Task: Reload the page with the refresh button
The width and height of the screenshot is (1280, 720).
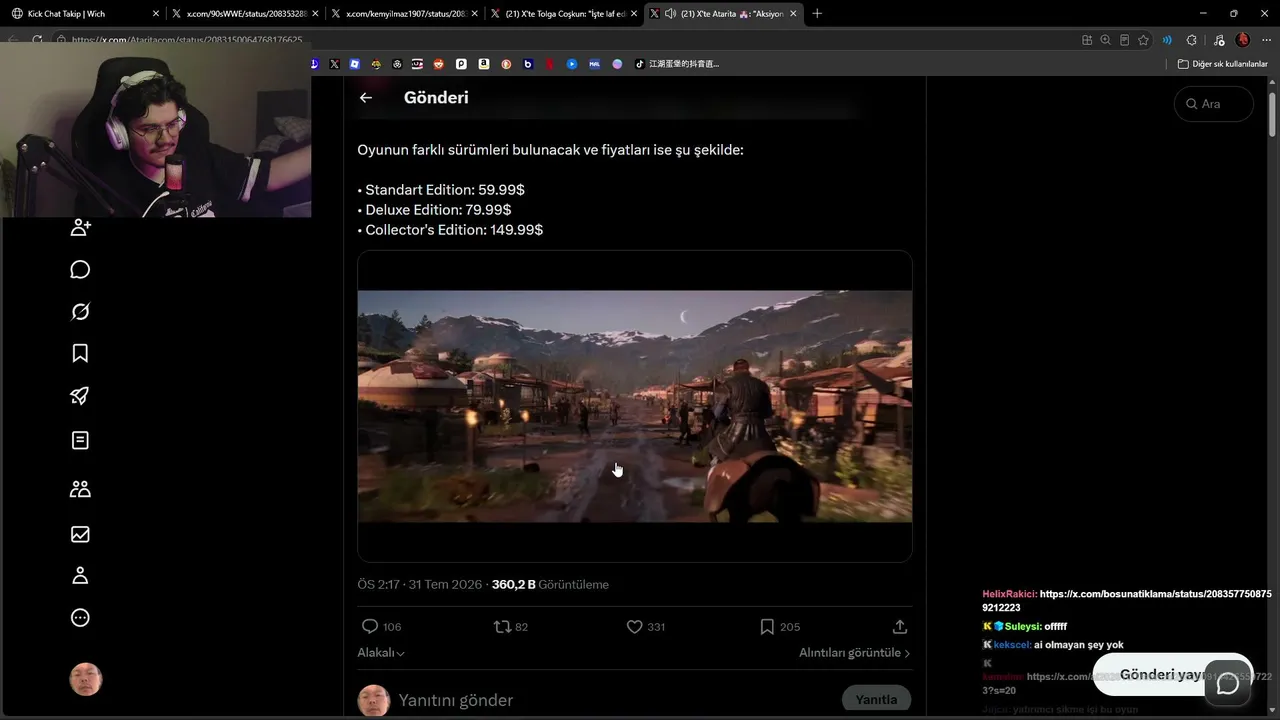Action: (37, 40)
